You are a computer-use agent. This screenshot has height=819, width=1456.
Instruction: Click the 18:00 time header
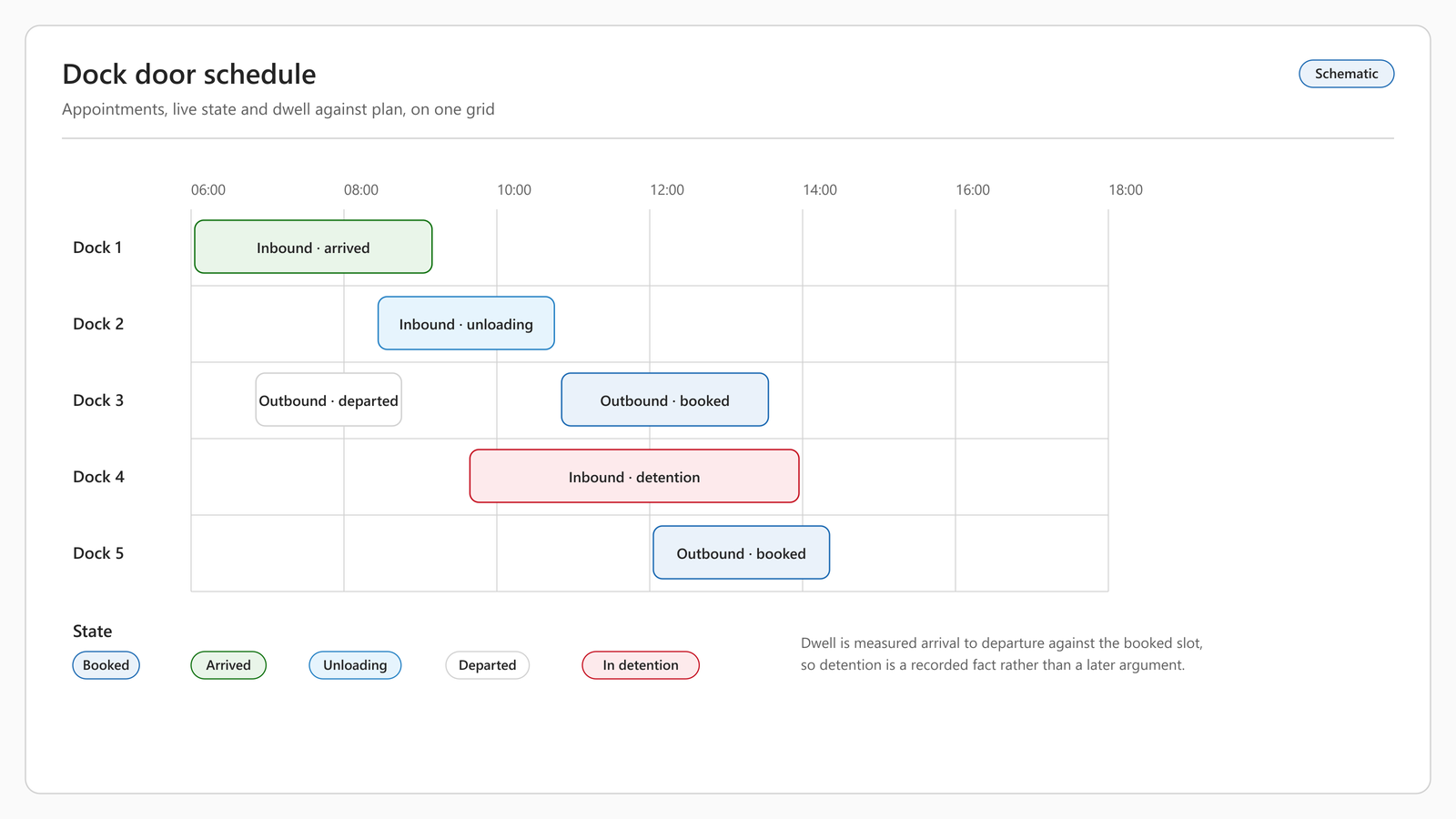tap(1126, 190)
